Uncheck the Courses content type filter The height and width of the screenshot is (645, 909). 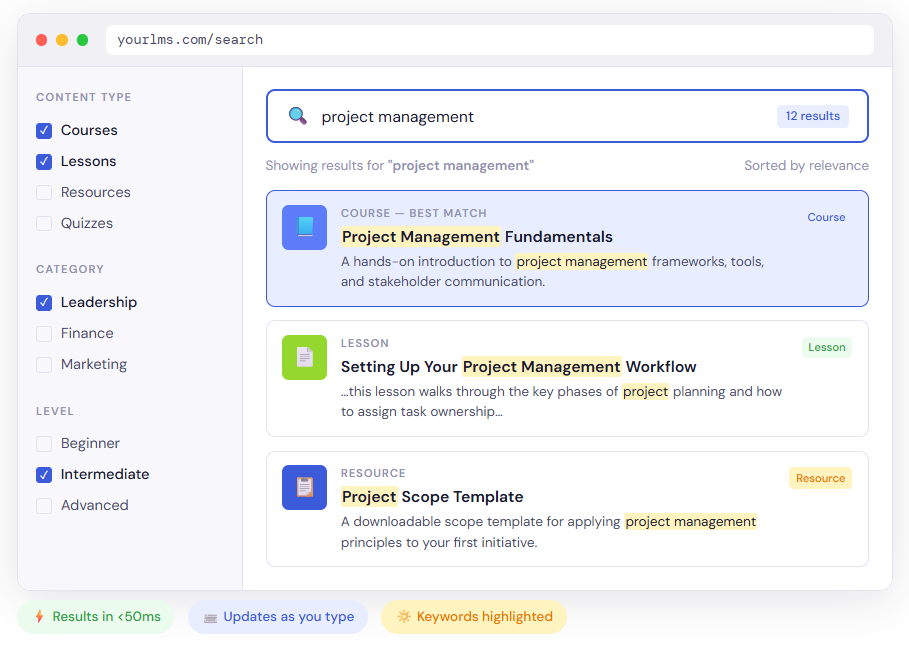pos(43,130)
